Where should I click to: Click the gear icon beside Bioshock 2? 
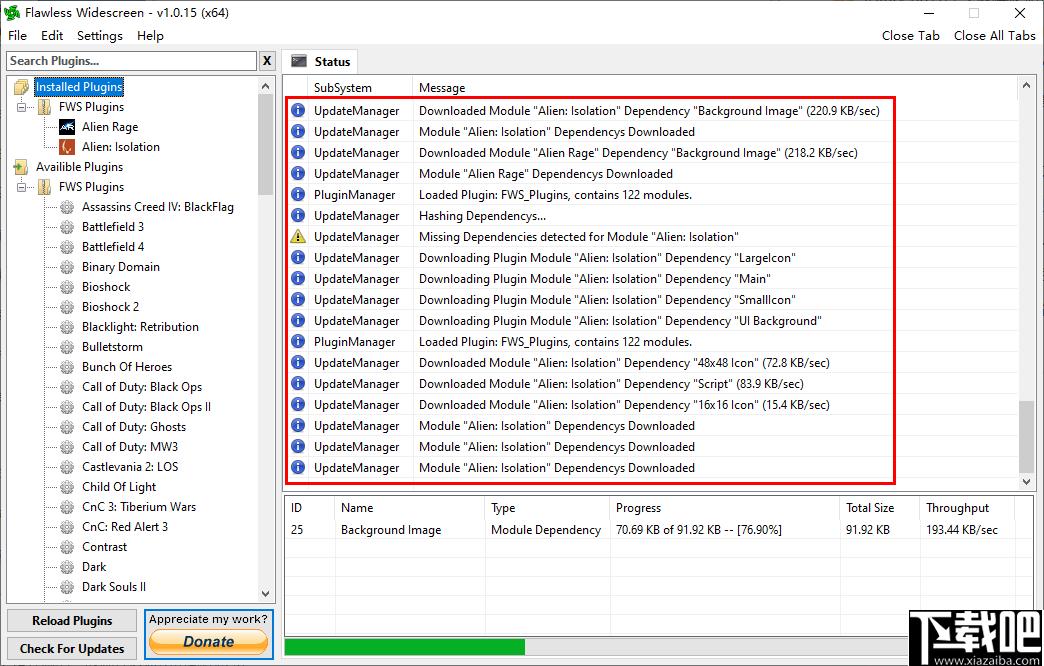click(x=67, y=307)
